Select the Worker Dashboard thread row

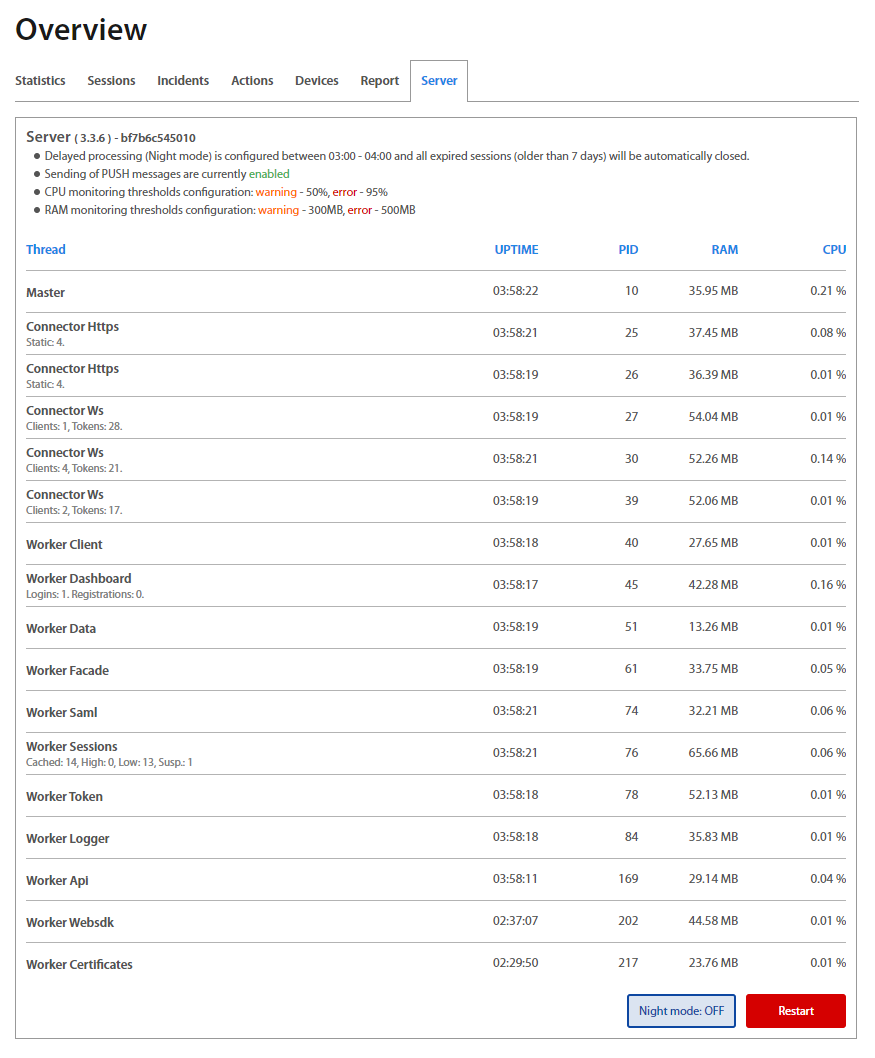79,579
